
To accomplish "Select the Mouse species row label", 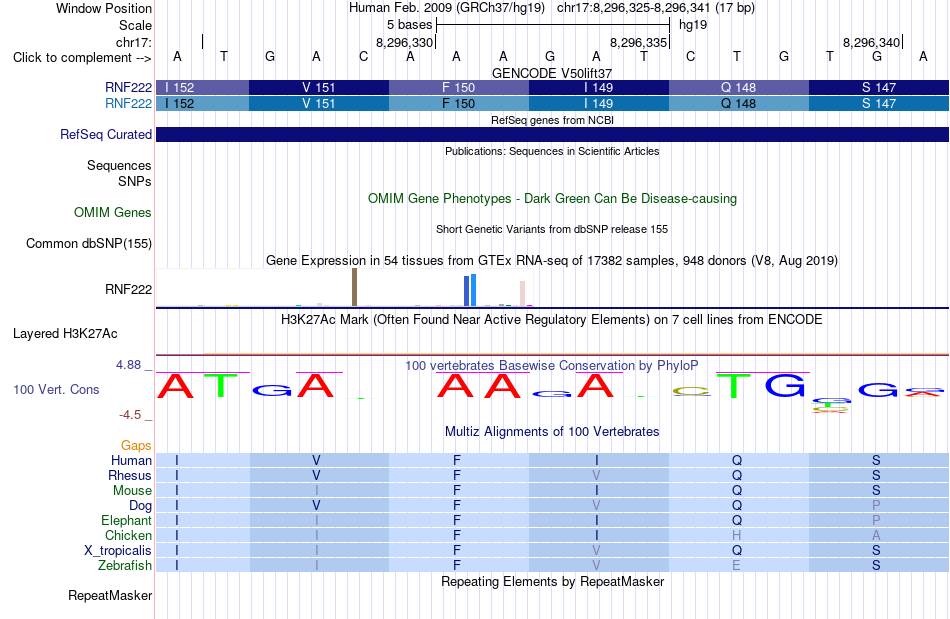I will pyautogui.click(x=132, y=491).
